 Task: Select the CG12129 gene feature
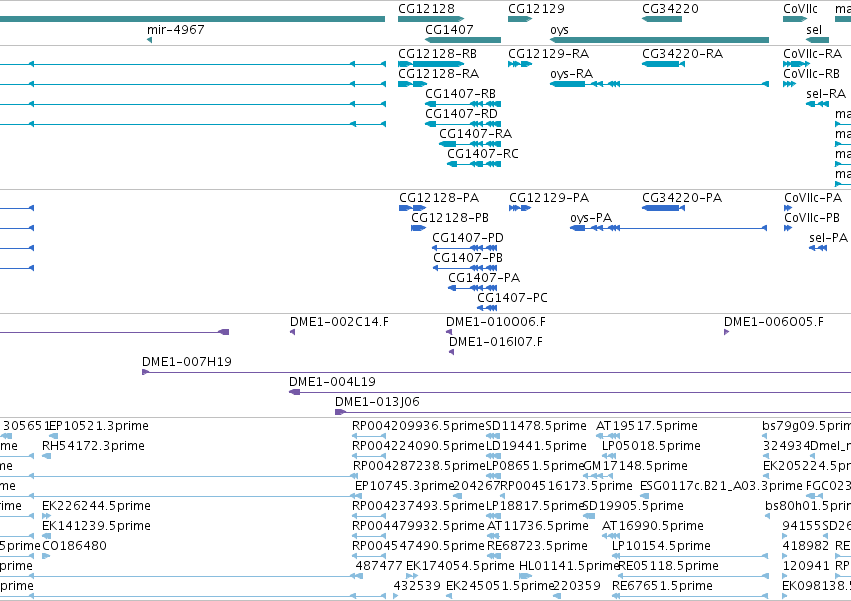(x=519, y=19)
